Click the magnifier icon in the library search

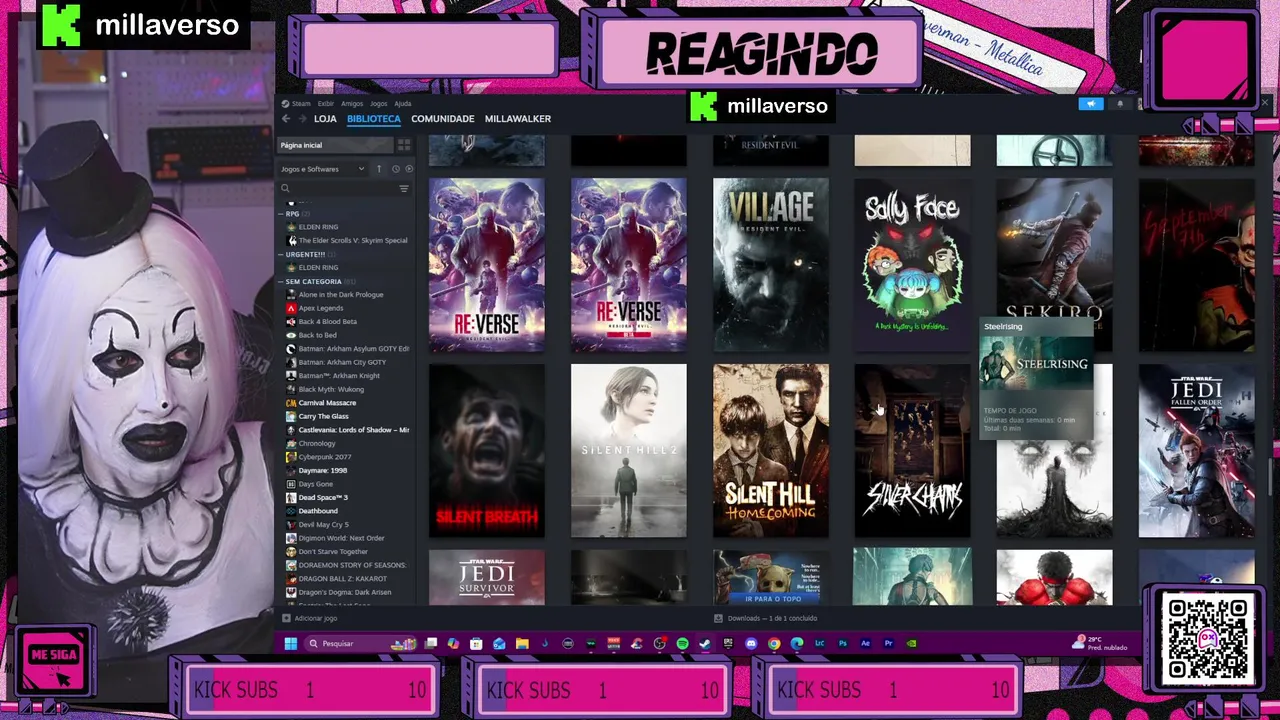(x=285, y=188)
